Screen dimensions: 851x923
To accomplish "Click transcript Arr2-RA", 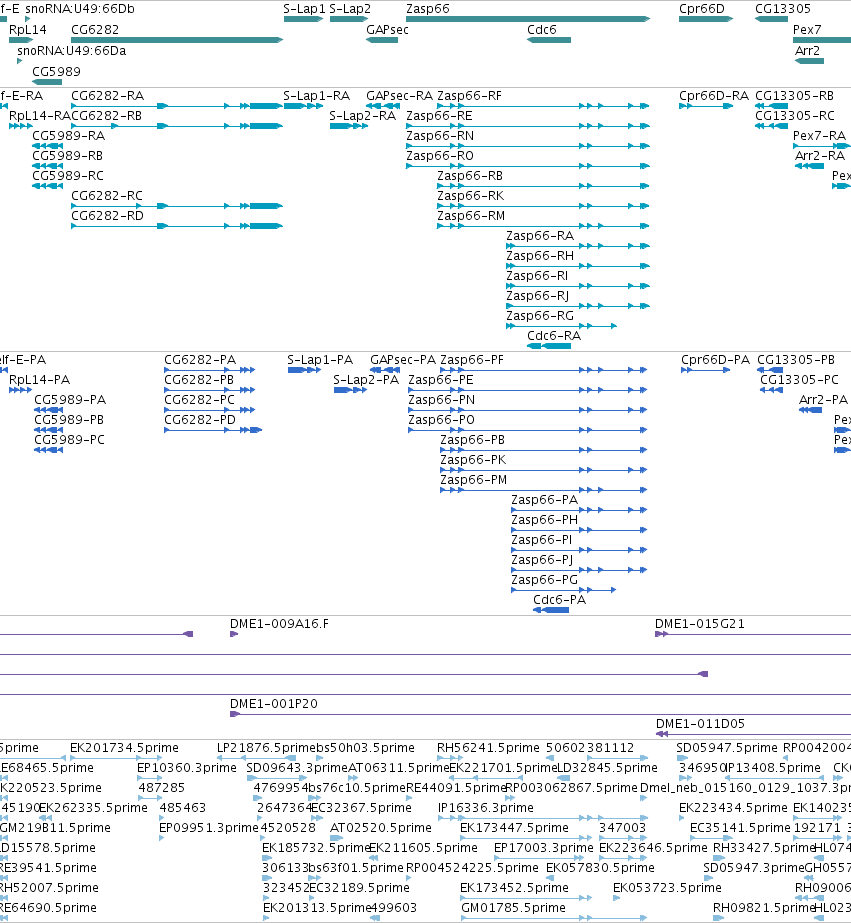I will coord(809,166).
